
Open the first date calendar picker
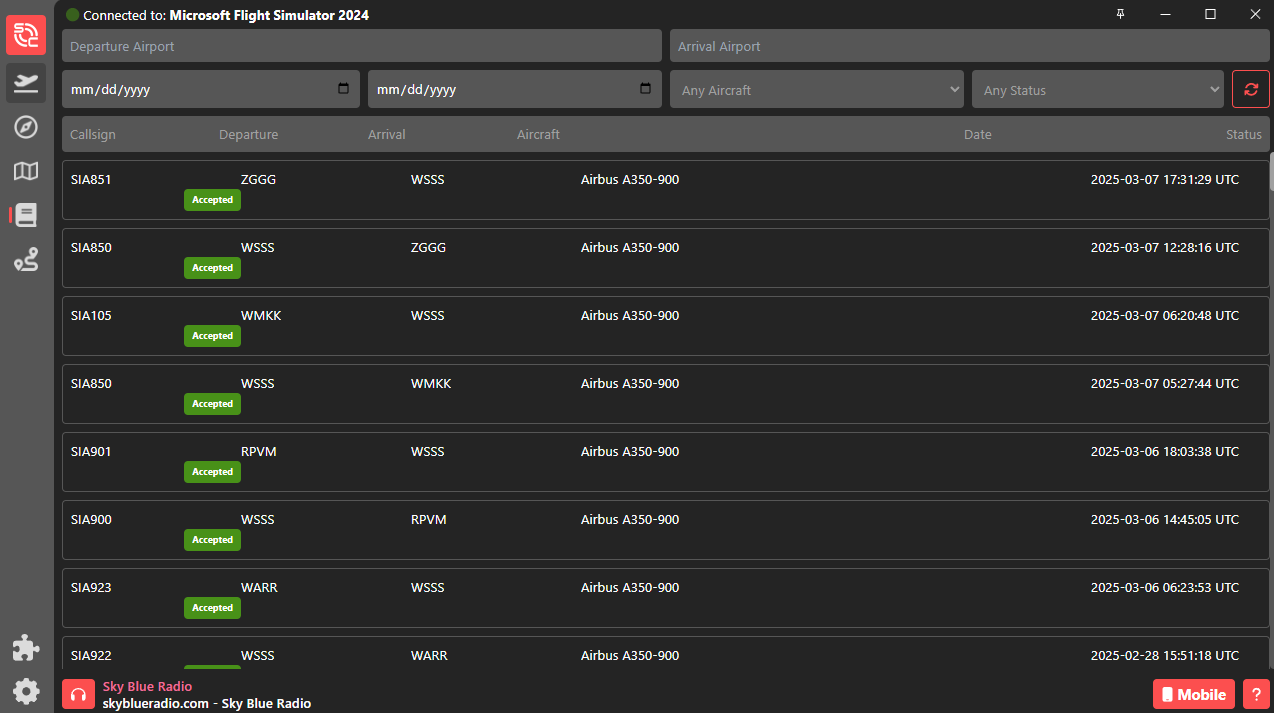pyautogui.click(x=343, y=89)
